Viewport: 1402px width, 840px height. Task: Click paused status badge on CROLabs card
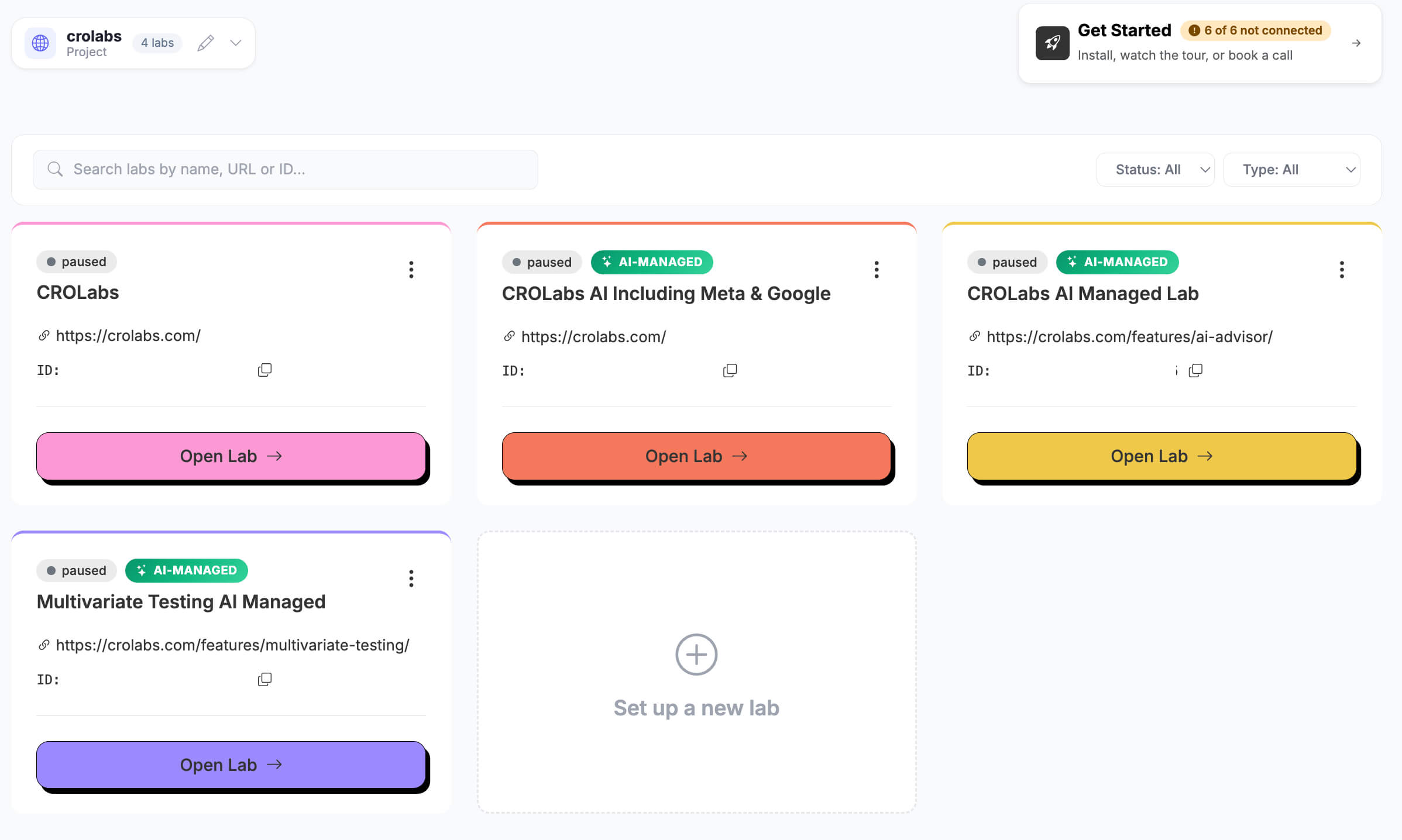tap(77, 261)
